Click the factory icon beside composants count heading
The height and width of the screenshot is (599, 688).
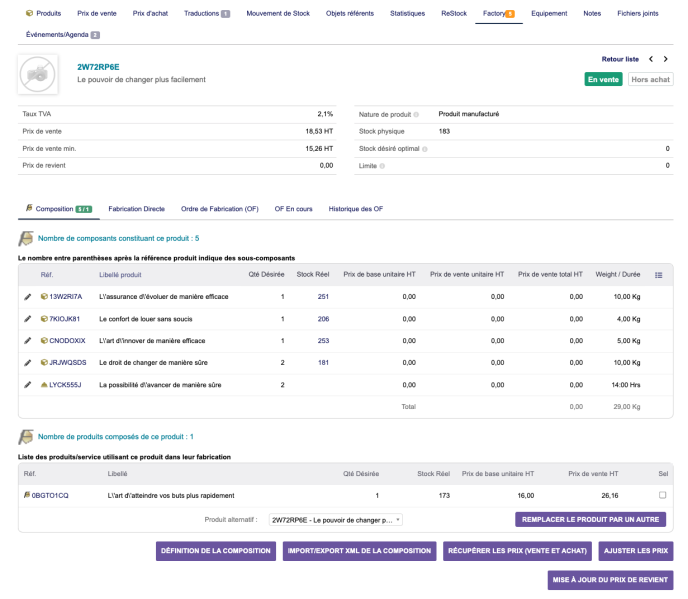point(26,238)
